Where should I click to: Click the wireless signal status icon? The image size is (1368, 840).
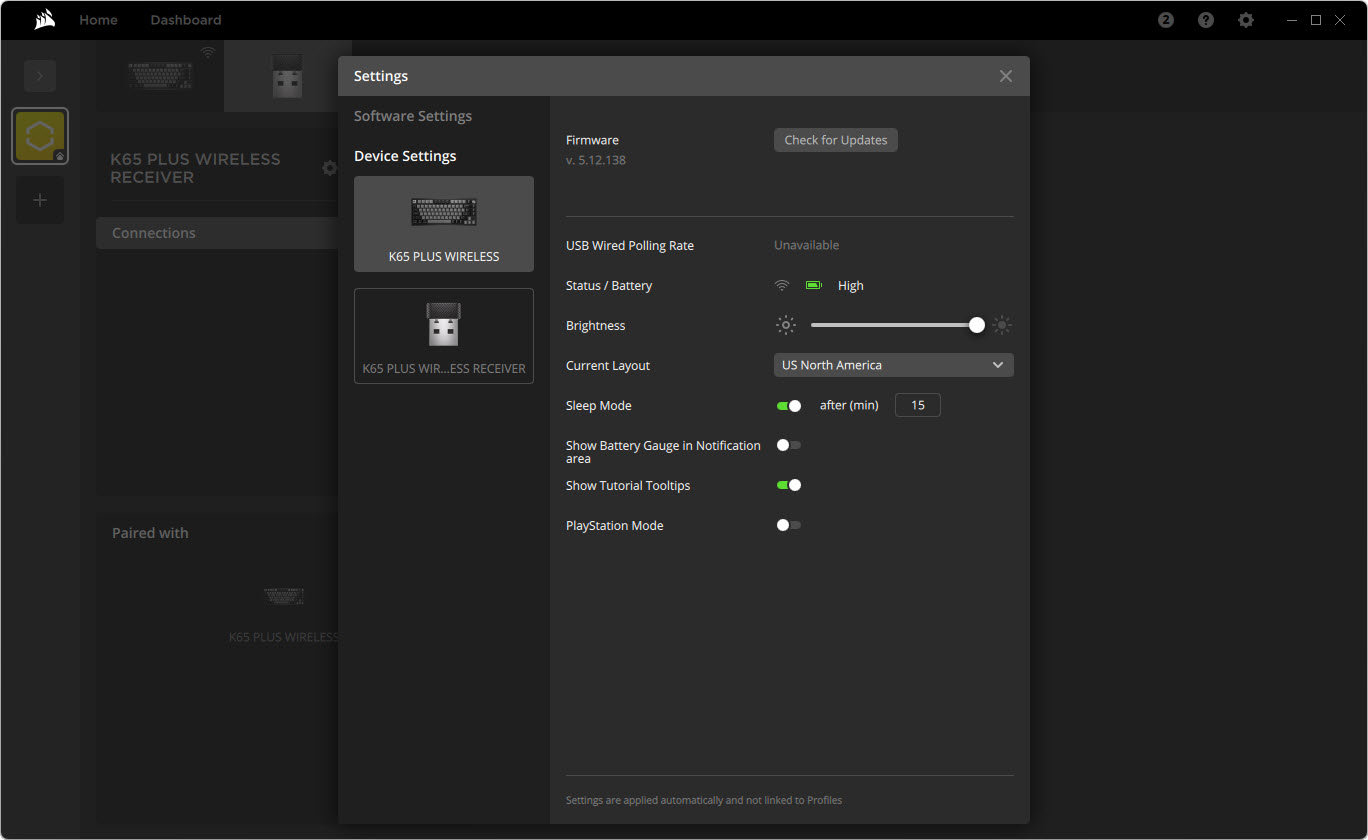pos(782,285)
